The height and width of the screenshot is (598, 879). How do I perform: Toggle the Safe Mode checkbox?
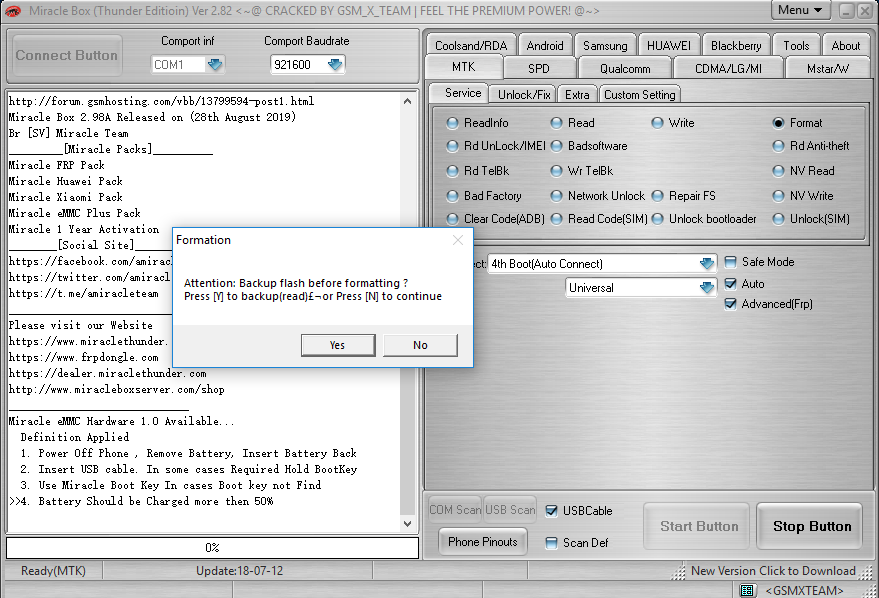coord(730,262)
